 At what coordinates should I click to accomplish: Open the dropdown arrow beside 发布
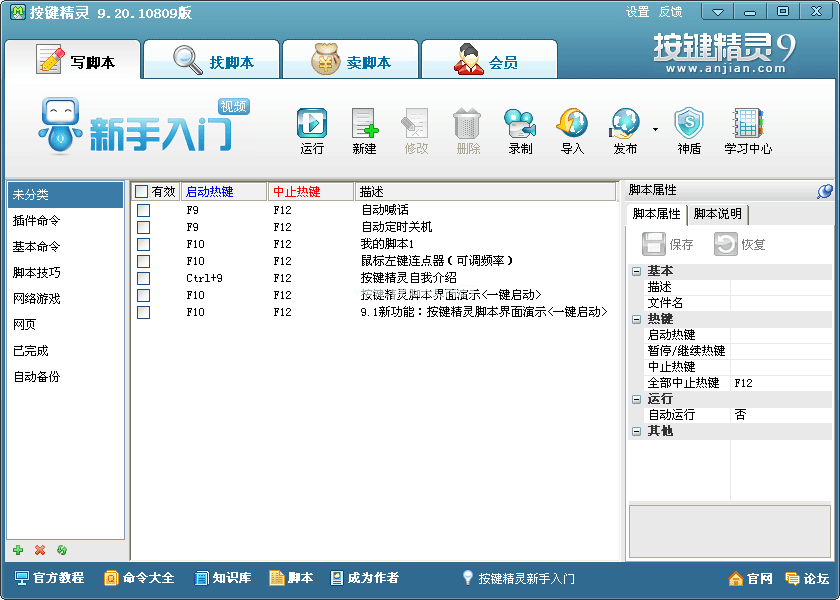(x=655, y=129)
